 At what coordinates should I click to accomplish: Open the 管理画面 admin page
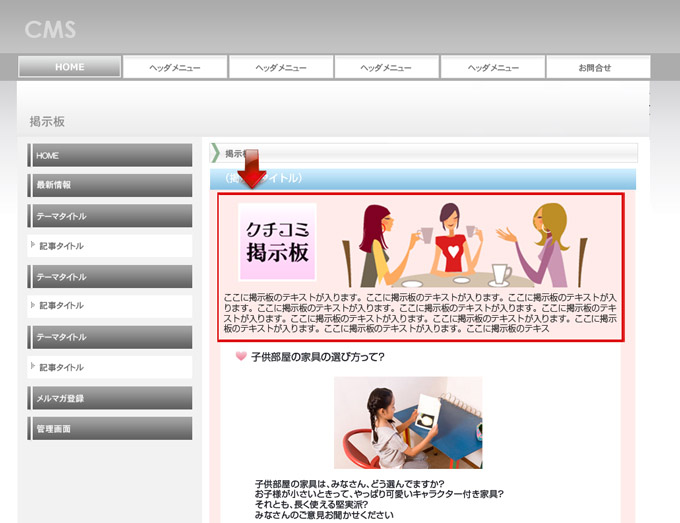pos(110,428)
